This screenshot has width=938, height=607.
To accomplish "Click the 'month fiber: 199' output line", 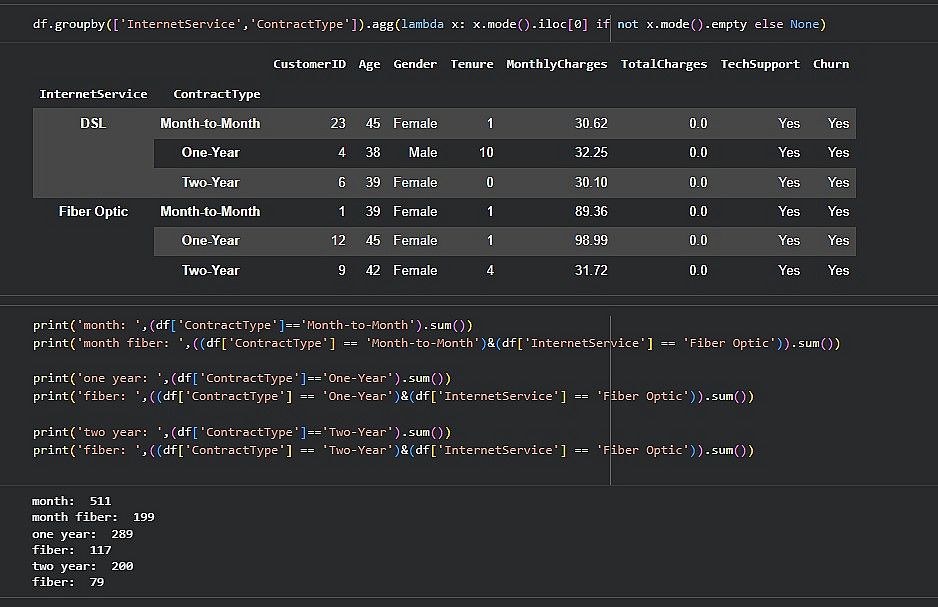I will [x=93, y=517].
